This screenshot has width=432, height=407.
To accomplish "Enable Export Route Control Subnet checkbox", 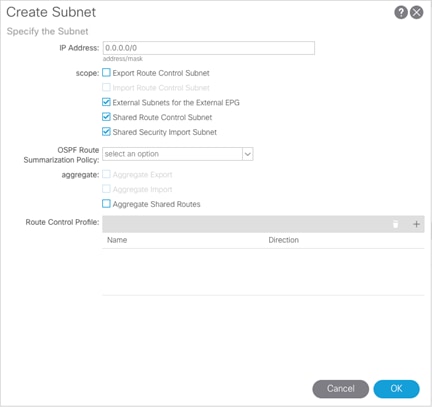I will point(106,73).
